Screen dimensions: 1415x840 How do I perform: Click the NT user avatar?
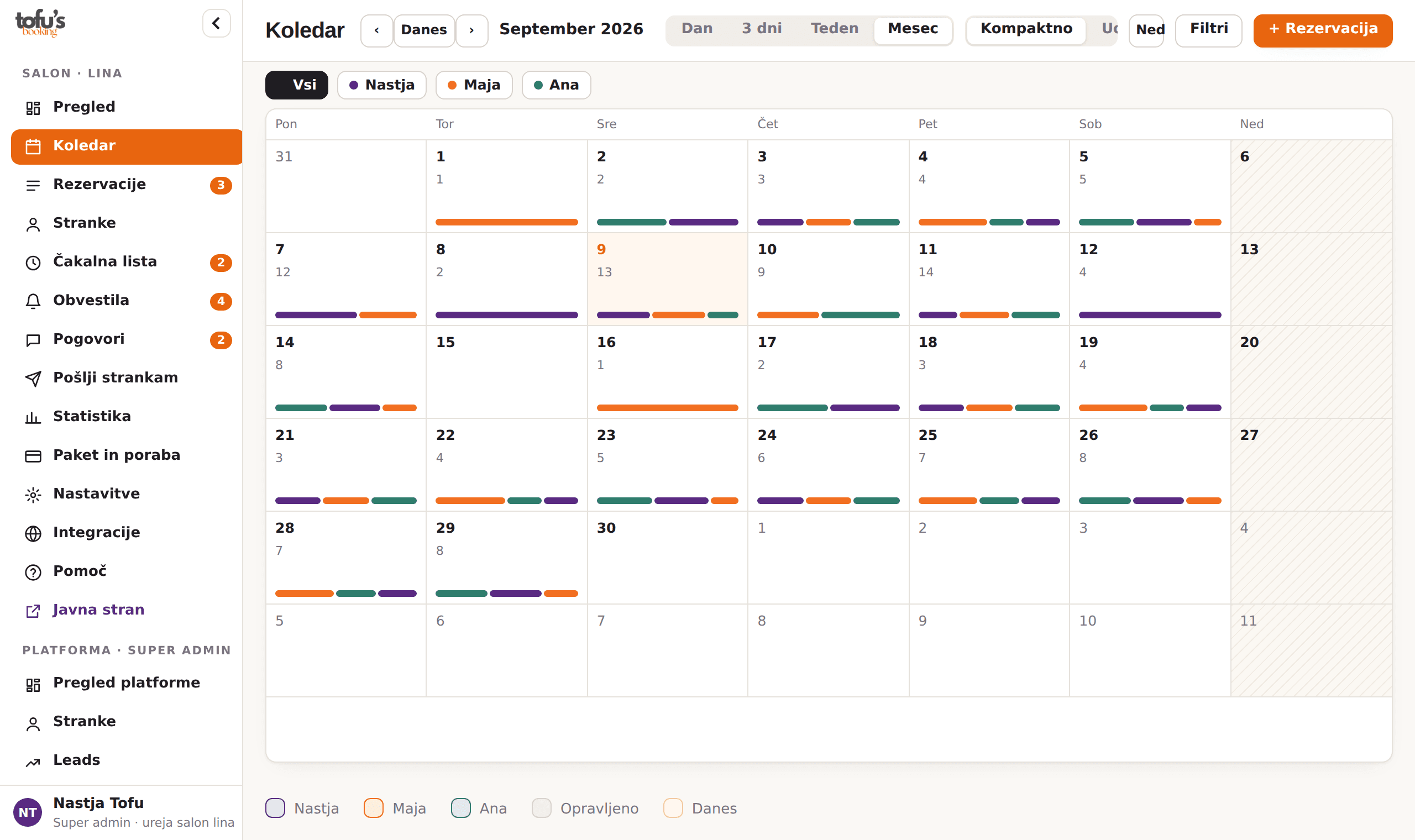click(27, 812)
